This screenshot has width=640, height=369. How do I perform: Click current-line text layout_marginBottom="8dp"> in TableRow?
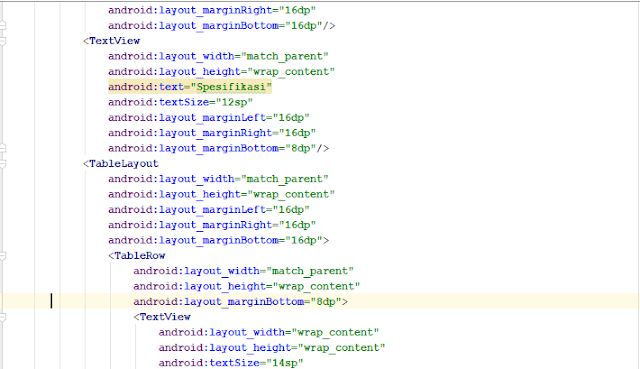pos(266,302)
